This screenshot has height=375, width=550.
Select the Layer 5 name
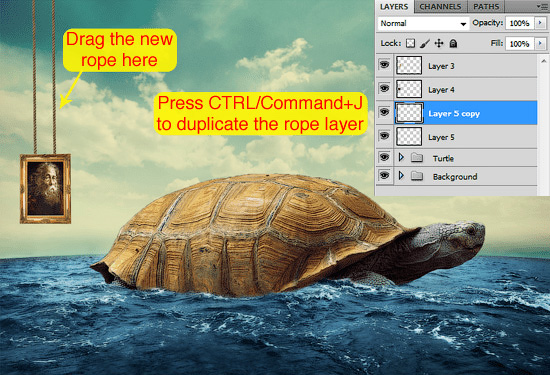click(441, 137)
